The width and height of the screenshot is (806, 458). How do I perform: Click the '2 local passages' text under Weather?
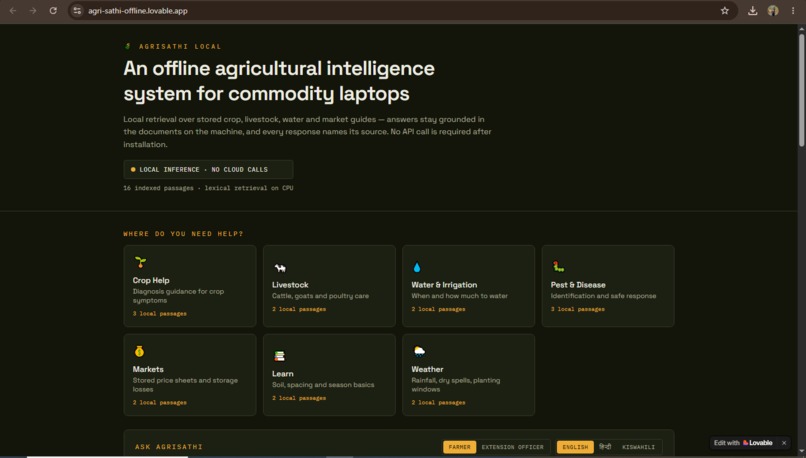click(x=438, y=402)
